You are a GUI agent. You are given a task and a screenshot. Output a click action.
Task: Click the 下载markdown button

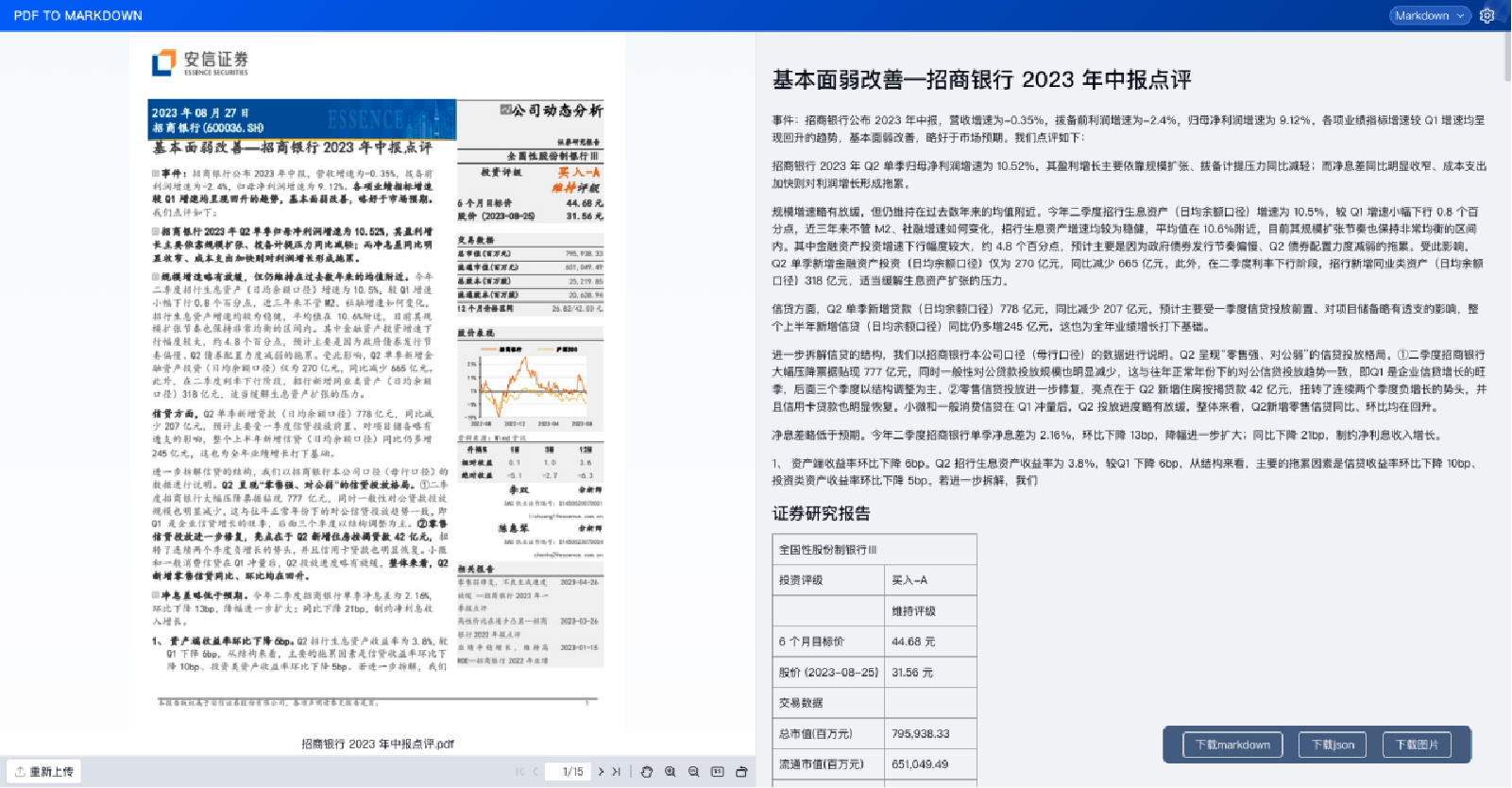point(1232,745)
